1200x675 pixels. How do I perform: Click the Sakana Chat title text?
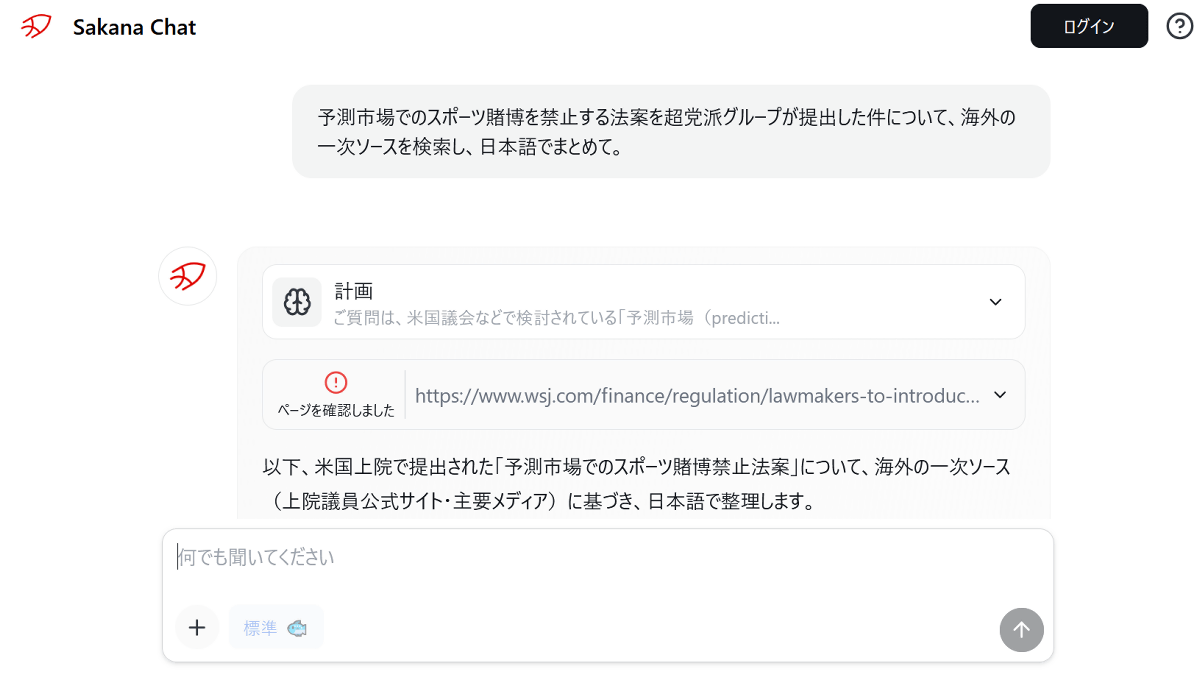point(134,28)
